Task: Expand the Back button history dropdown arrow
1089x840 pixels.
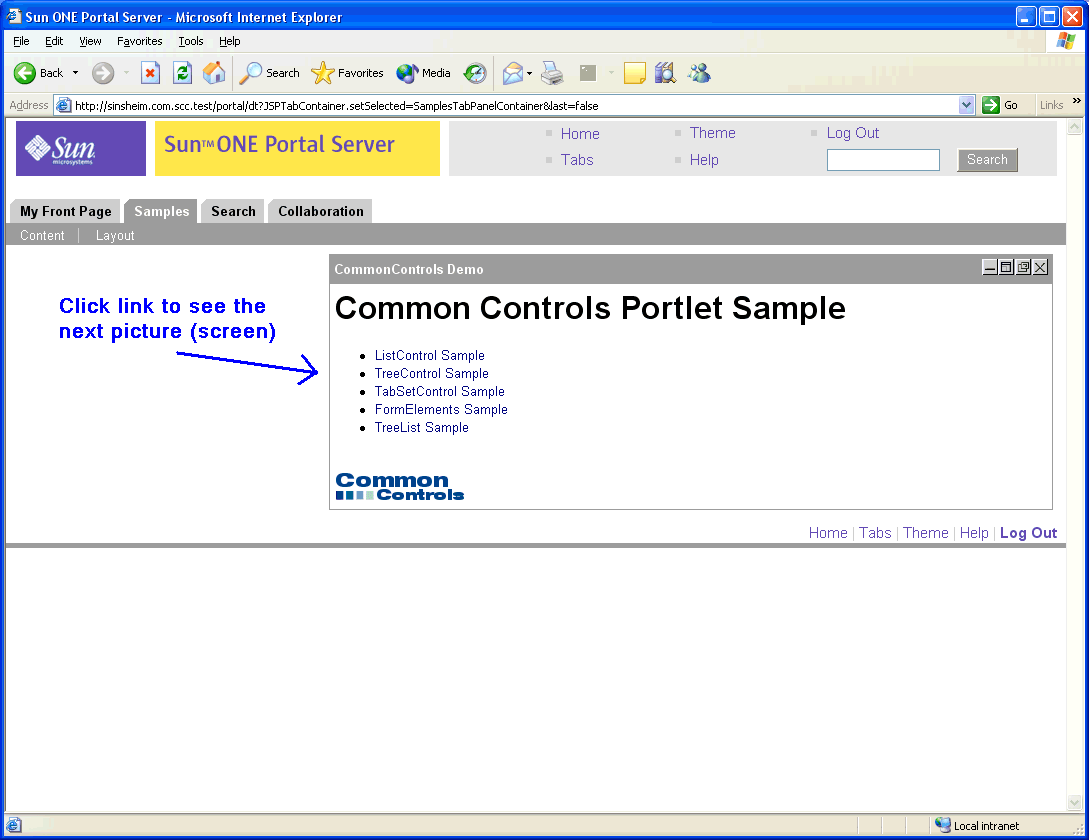Action: (x=75, y=73)
